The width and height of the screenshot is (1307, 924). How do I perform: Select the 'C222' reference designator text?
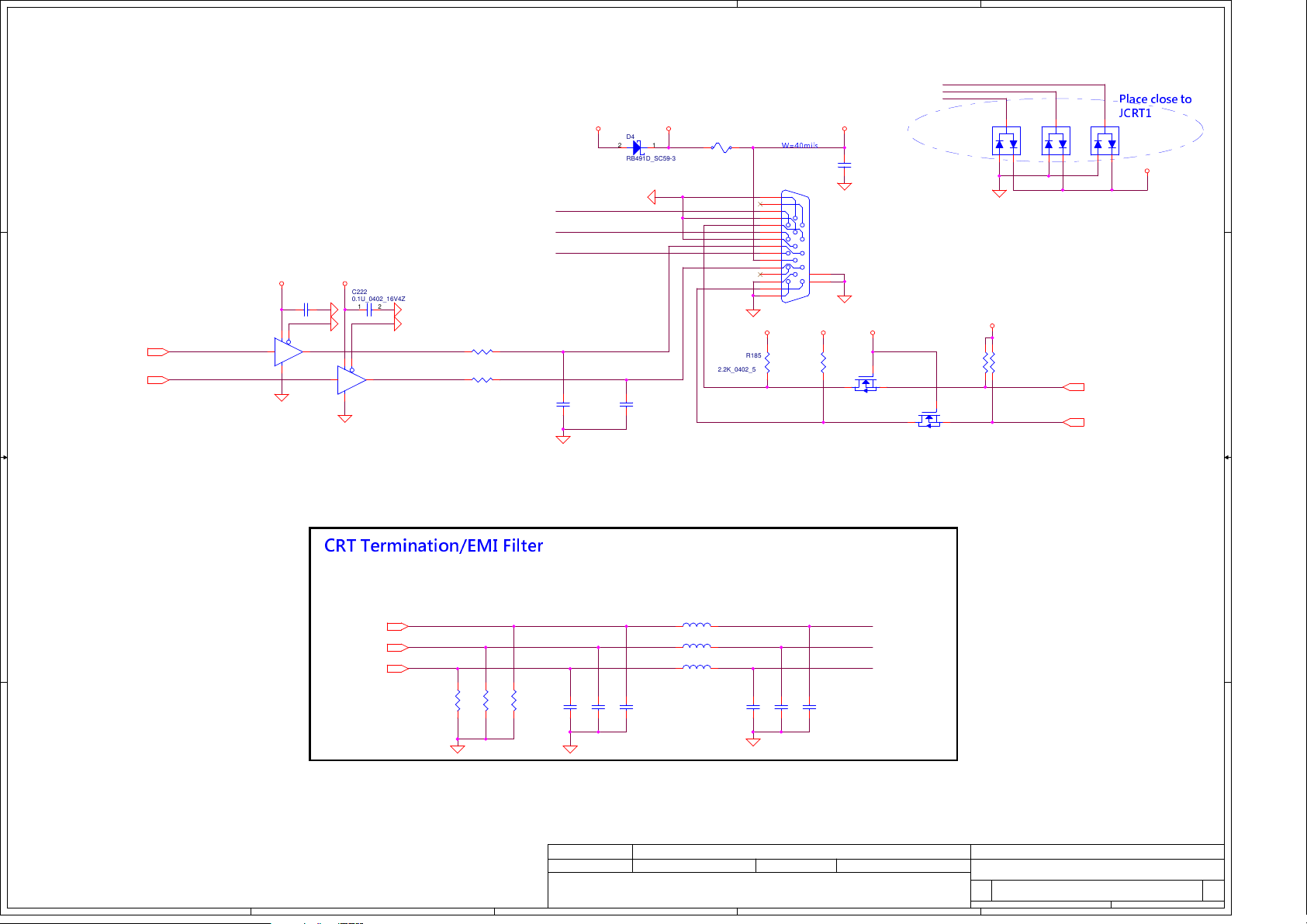(359, 292)
